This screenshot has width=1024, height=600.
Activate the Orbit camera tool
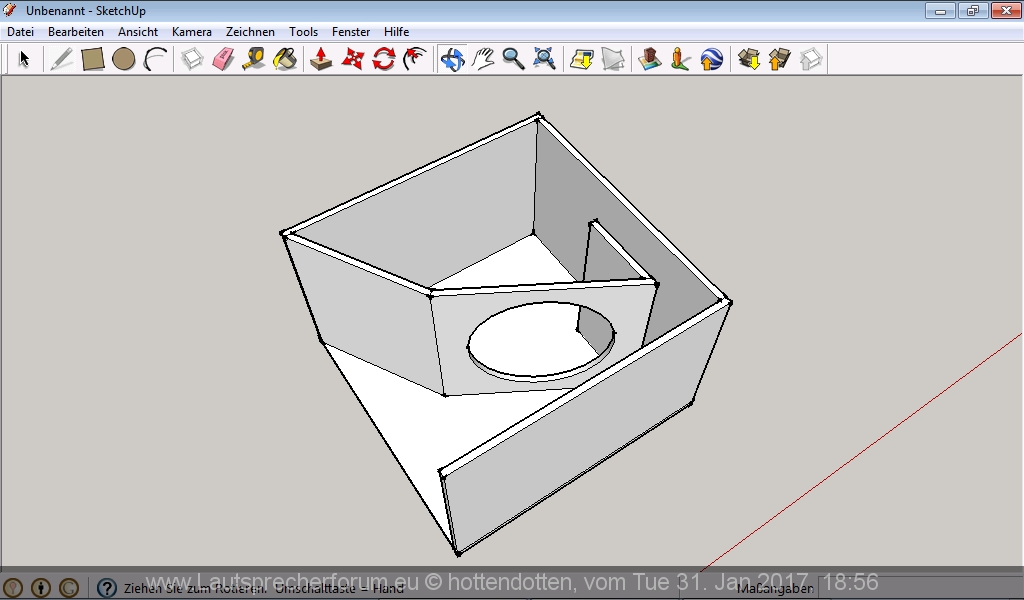452,59
